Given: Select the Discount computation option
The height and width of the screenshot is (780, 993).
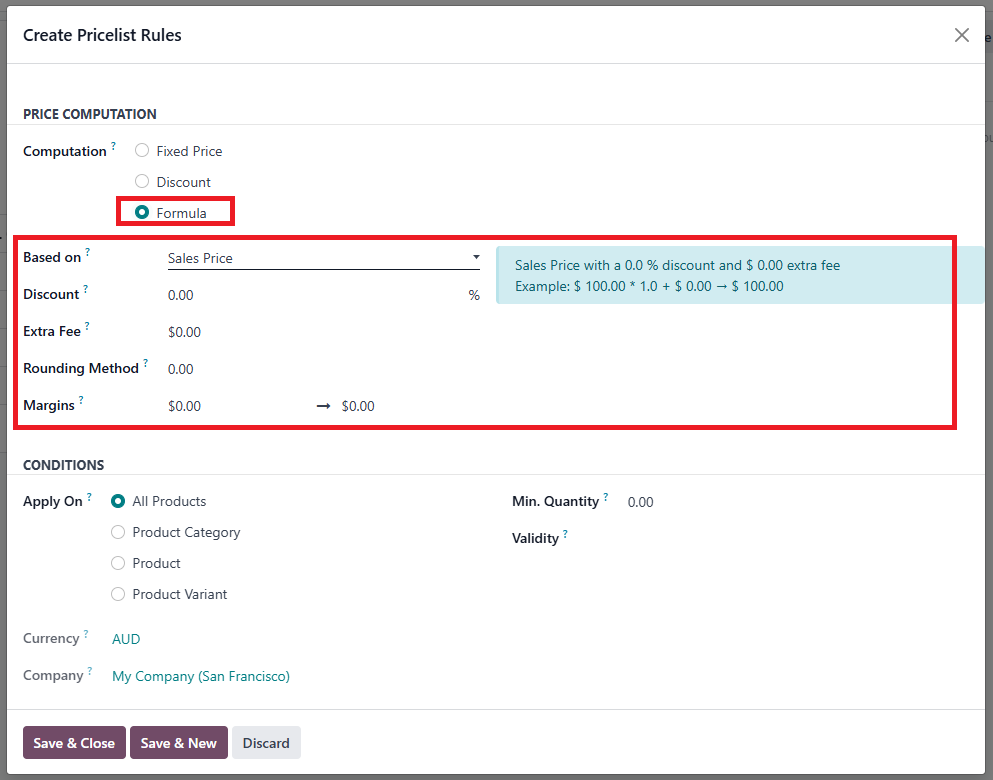Looking at the screenshot, I should coord(142,182).
